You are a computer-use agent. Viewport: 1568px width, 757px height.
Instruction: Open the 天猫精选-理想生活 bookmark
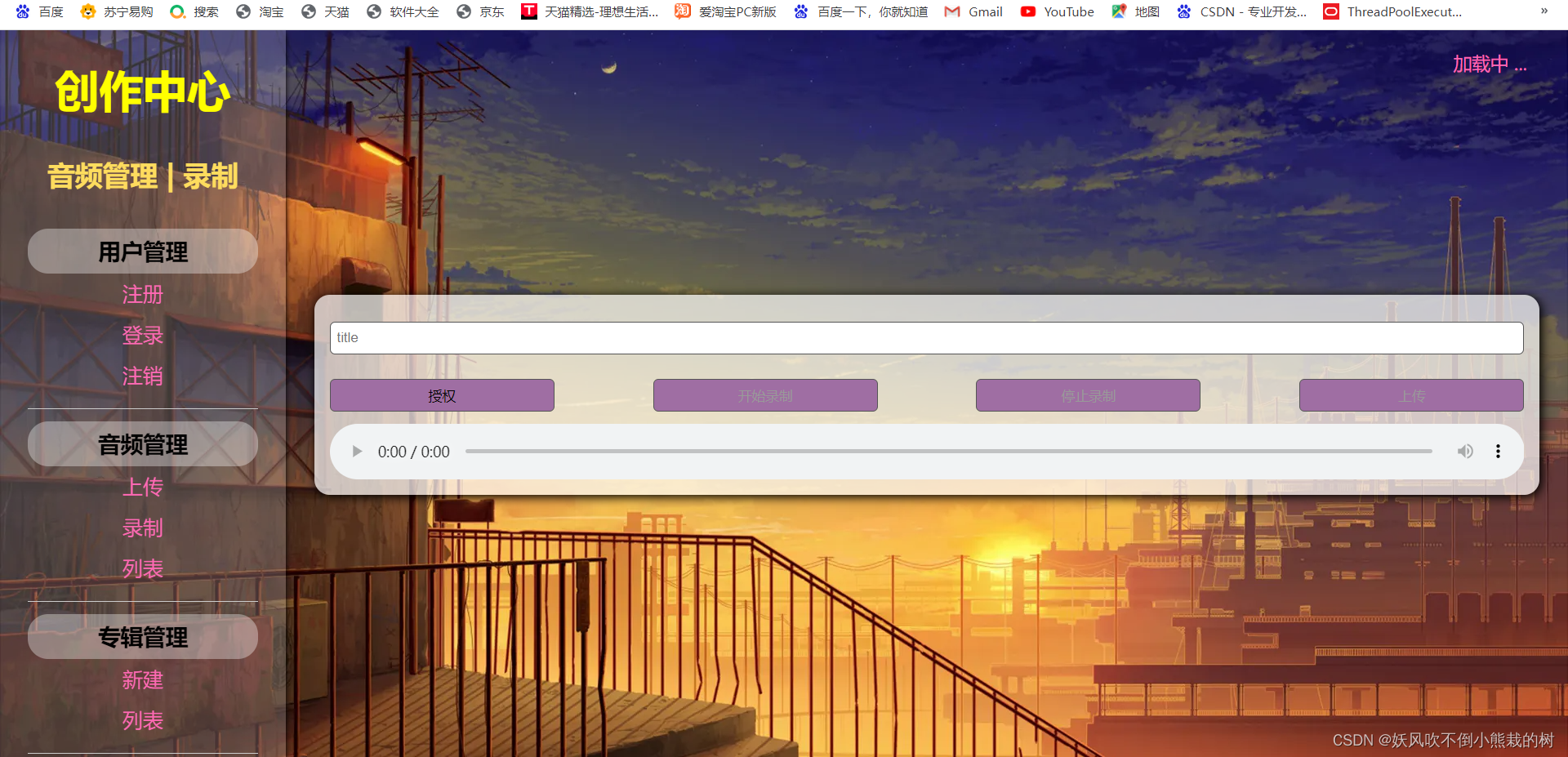590,11
